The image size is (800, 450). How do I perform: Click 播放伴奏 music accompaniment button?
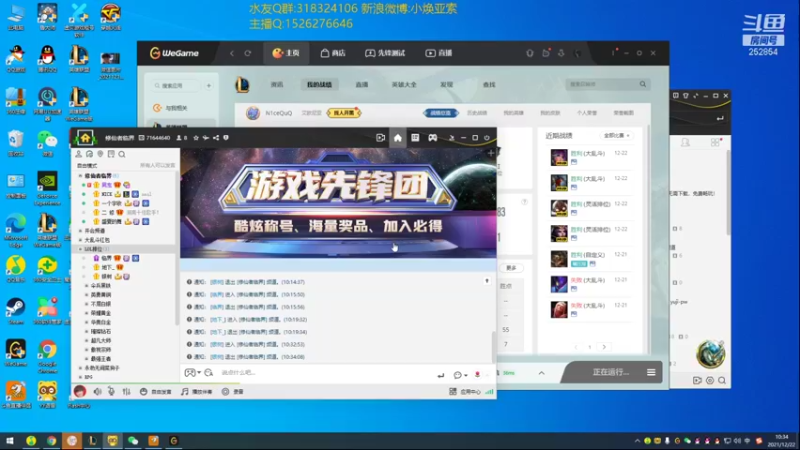[196, 392]
